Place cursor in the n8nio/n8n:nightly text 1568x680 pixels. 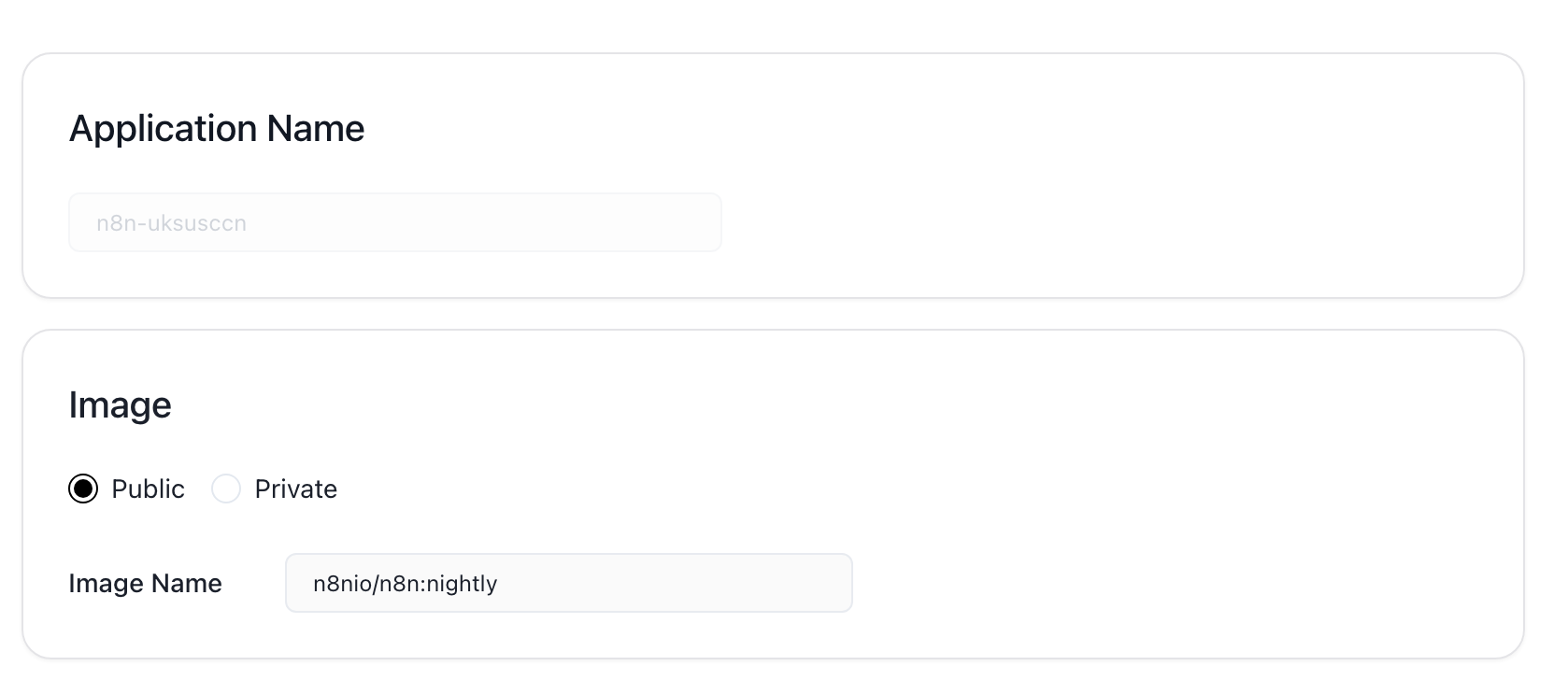[405, 584]
